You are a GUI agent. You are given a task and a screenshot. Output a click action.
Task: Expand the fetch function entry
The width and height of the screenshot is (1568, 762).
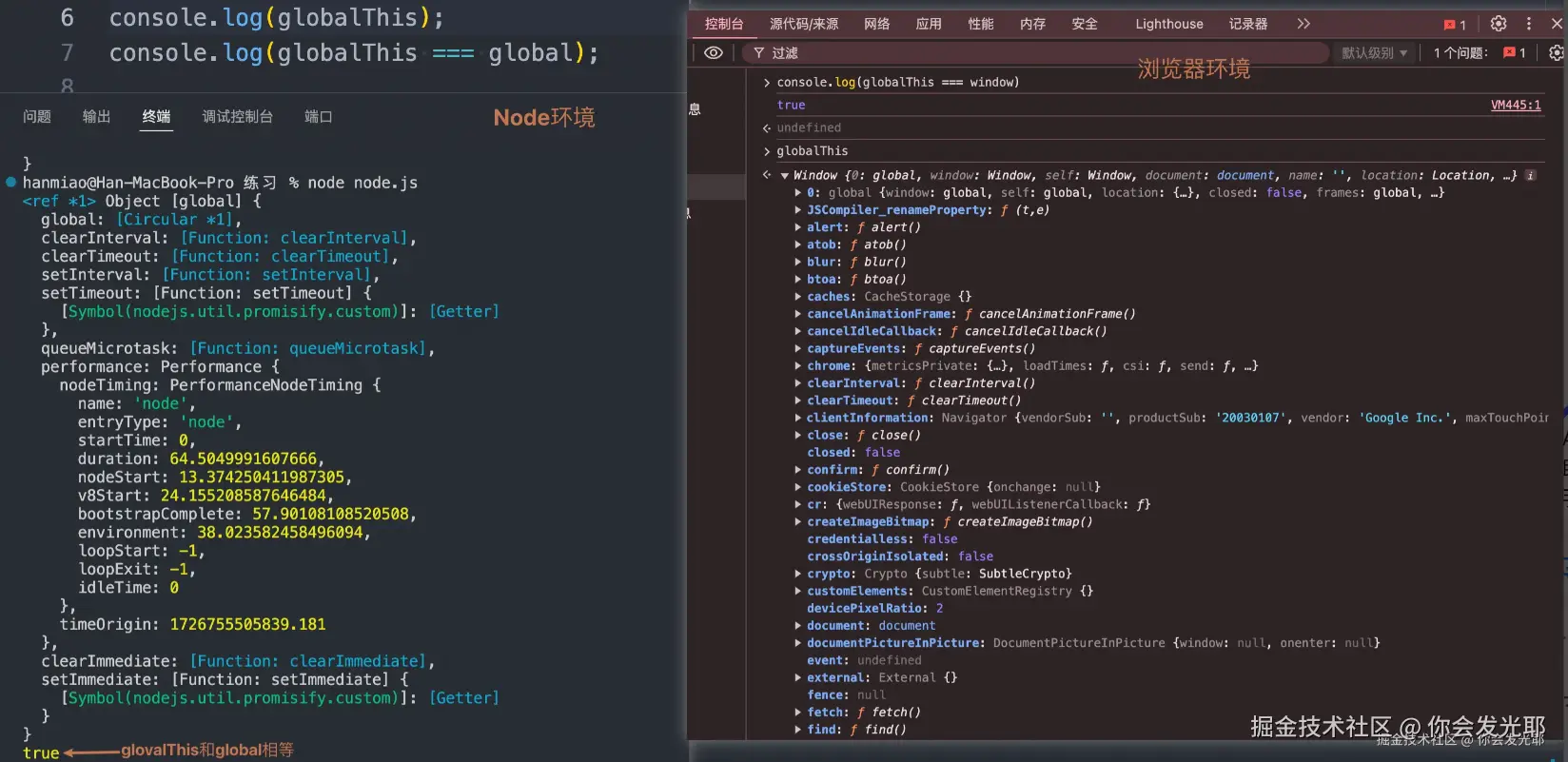coord(798,713)
